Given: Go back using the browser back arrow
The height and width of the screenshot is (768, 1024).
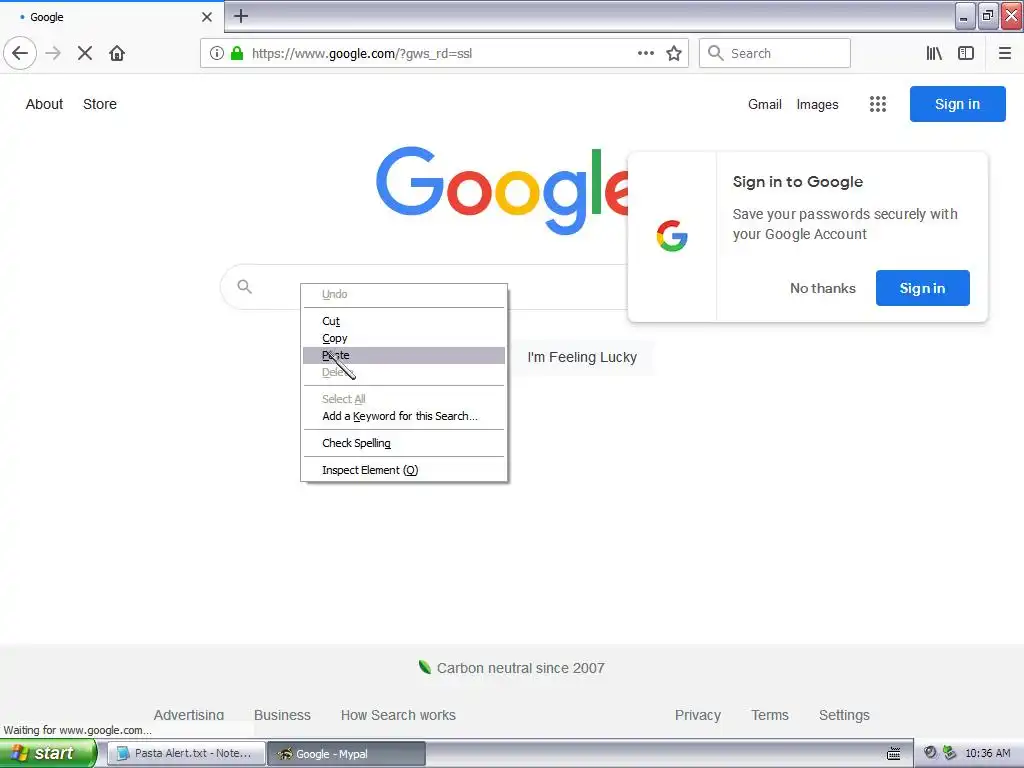Looking at the screenshot, I should [x=20, y=53].
